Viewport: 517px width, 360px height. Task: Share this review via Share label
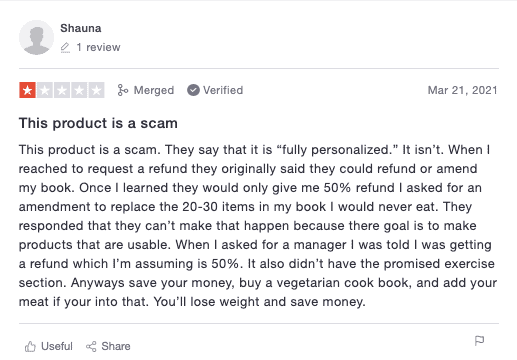116,346
